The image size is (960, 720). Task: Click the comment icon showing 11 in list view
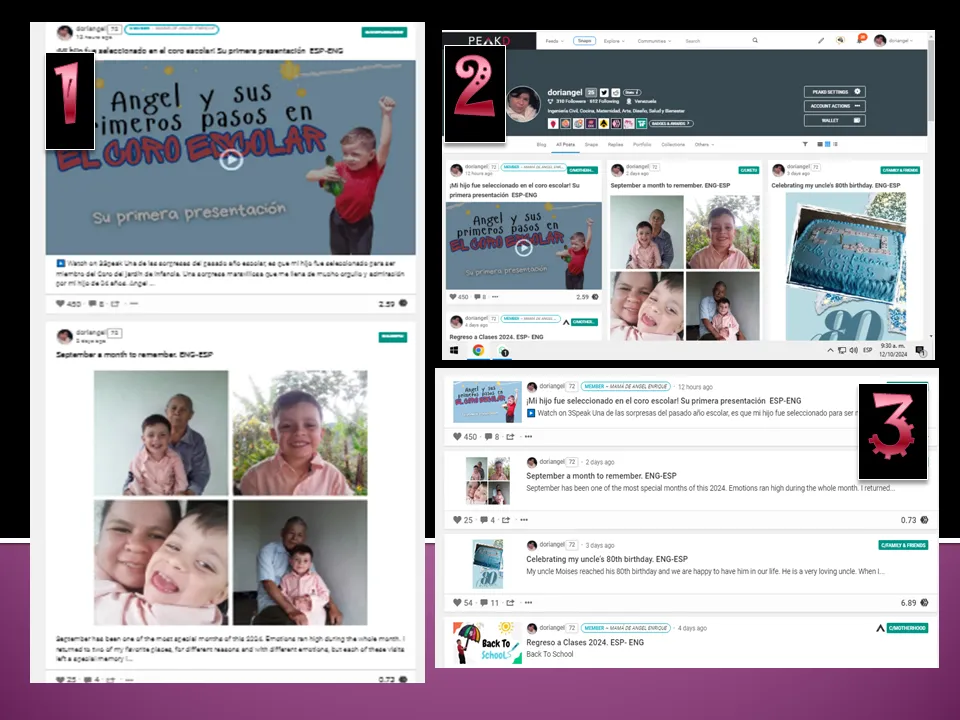point(484,602)
